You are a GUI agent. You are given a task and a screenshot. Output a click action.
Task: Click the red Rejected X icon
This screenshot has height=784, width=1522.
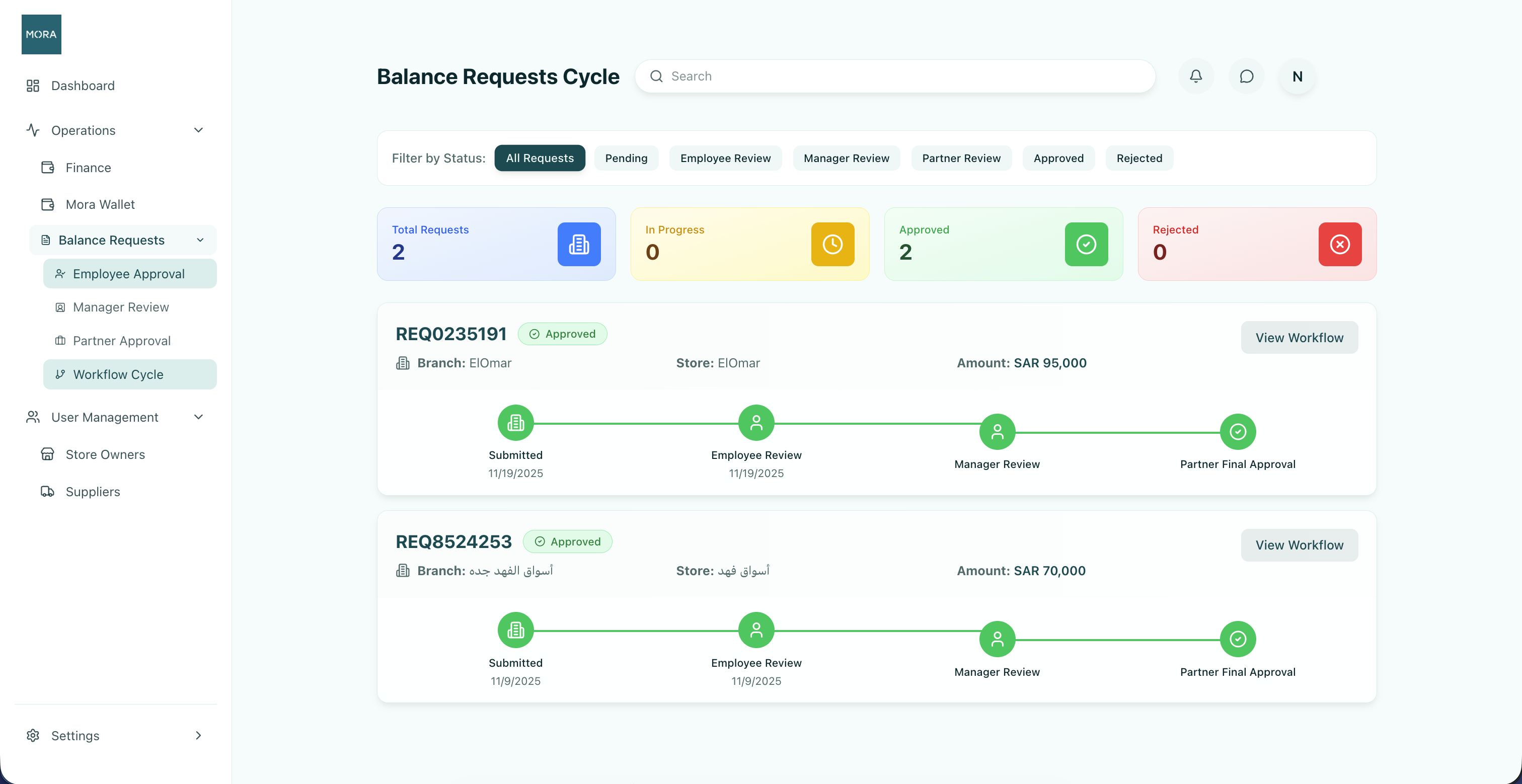[1340, 244]
